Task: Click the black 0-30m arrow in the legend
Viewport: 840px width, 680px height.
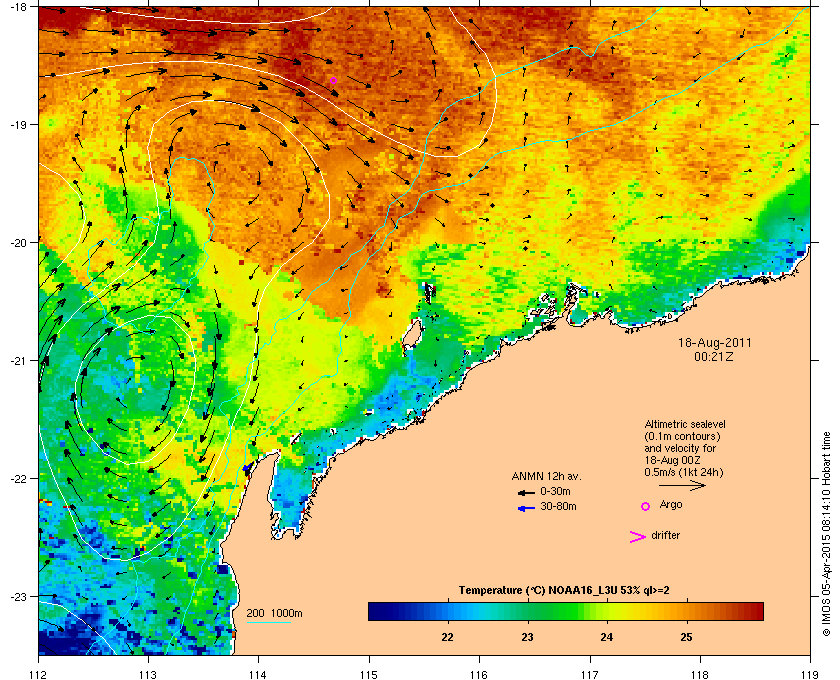Action: coord(526,492)
